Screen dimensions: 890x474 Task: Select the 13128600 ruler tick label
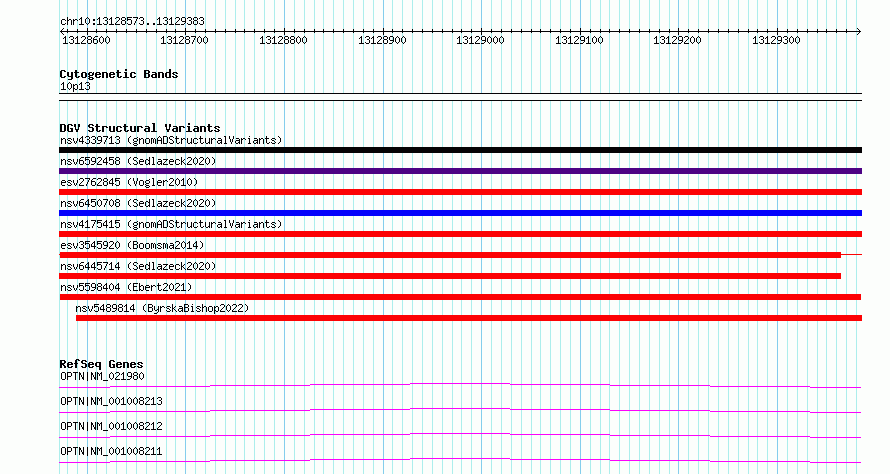pyautogui.click(x=86, y=40)
